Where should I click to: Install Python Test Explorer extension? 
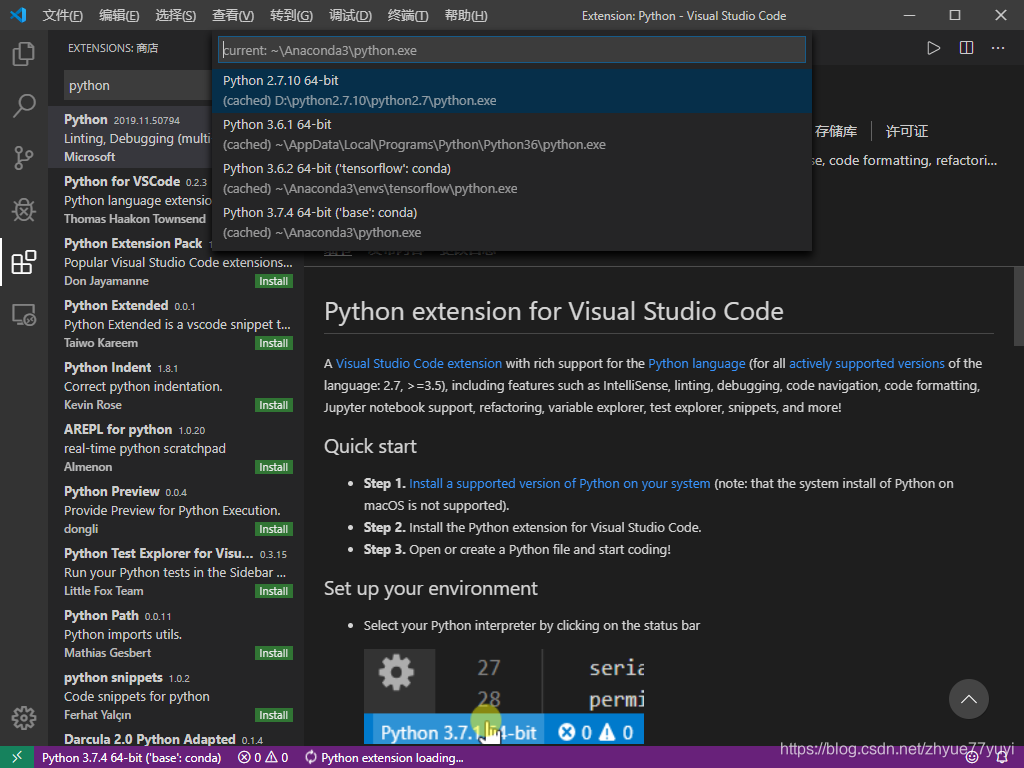tap(274, 591)
